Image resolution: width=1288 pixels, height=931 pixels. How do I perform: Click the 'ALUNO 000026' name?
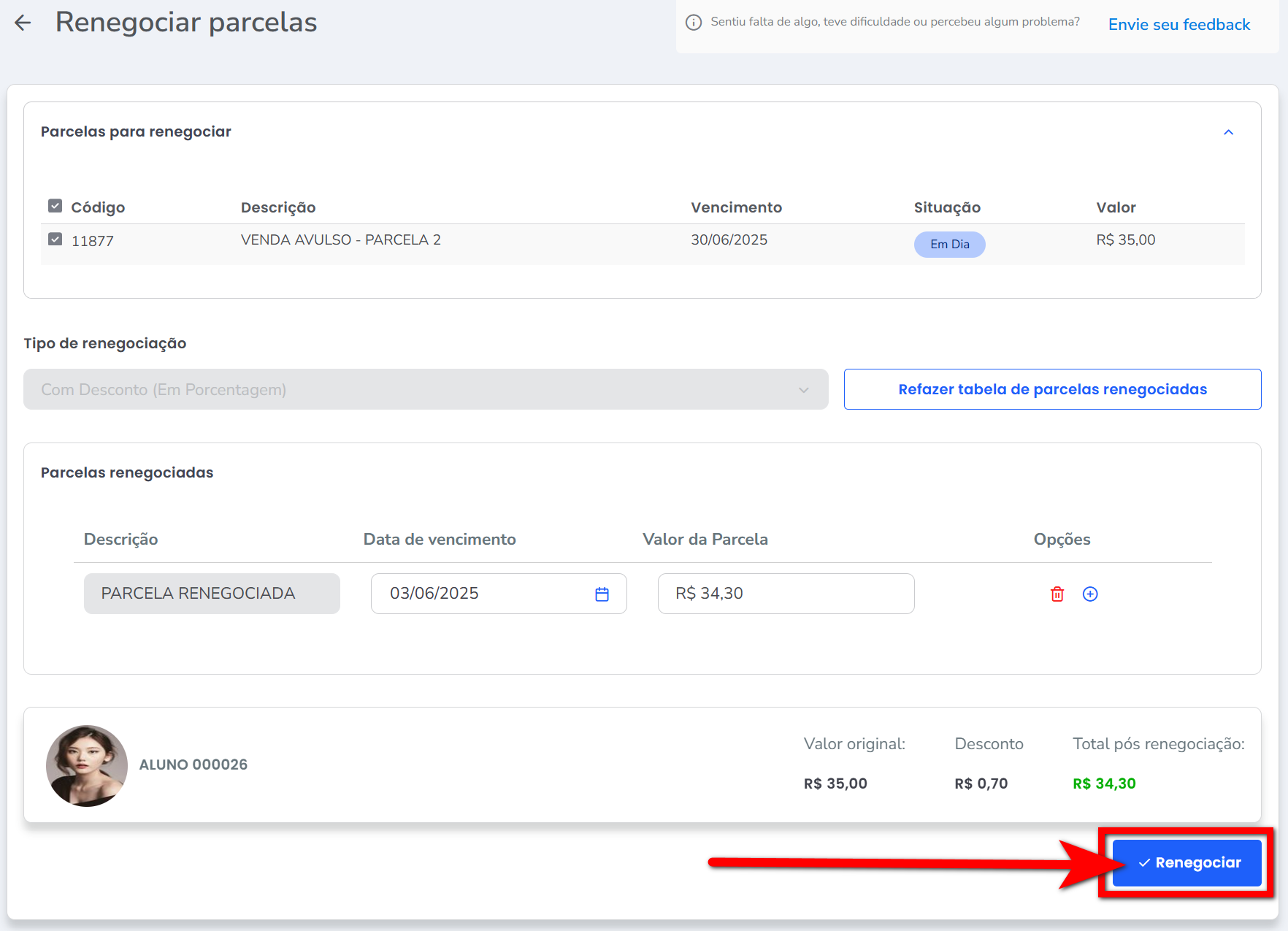click(193, 765)
